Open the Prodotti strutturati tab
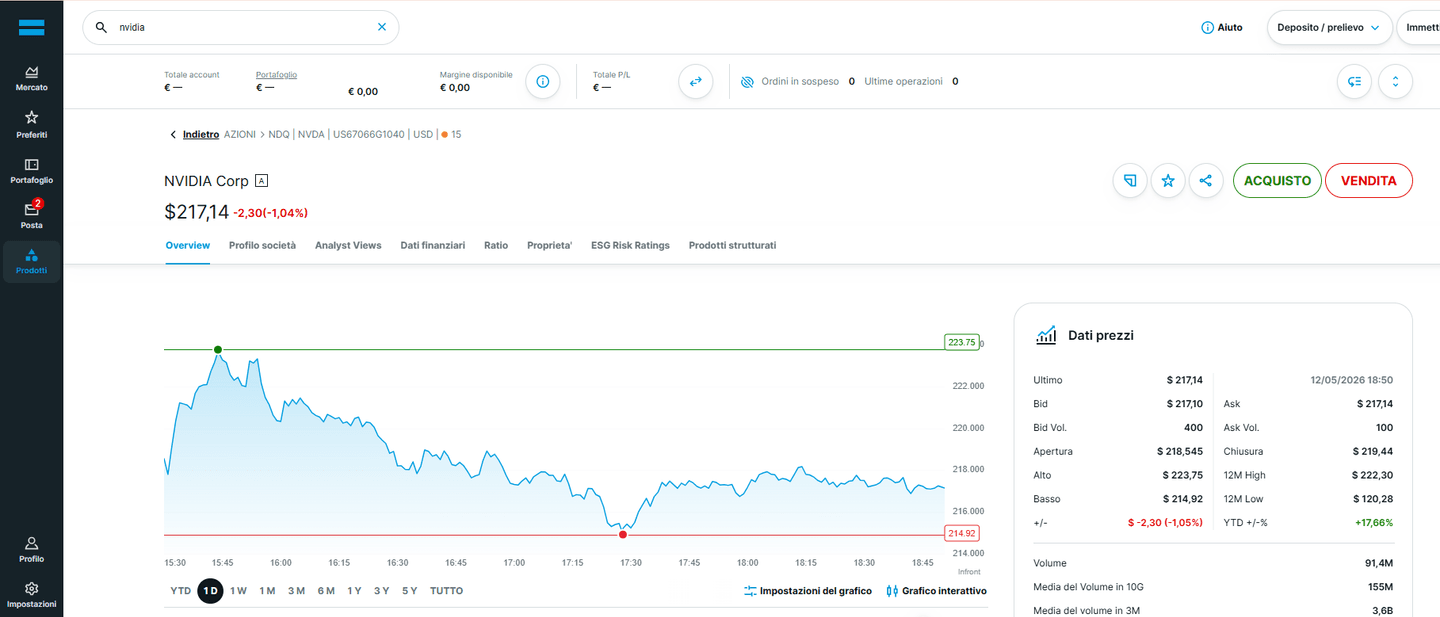Image resolution: width=1440 pixels, height=617 pixels. tap(732, 245)
